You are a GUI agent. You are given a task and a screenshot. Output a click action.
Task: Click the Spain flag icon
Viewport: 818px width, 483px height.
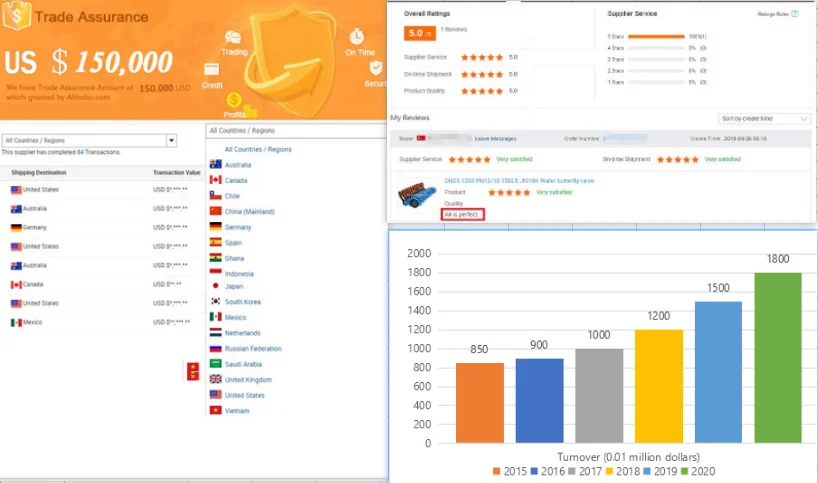tap(215, 242)
